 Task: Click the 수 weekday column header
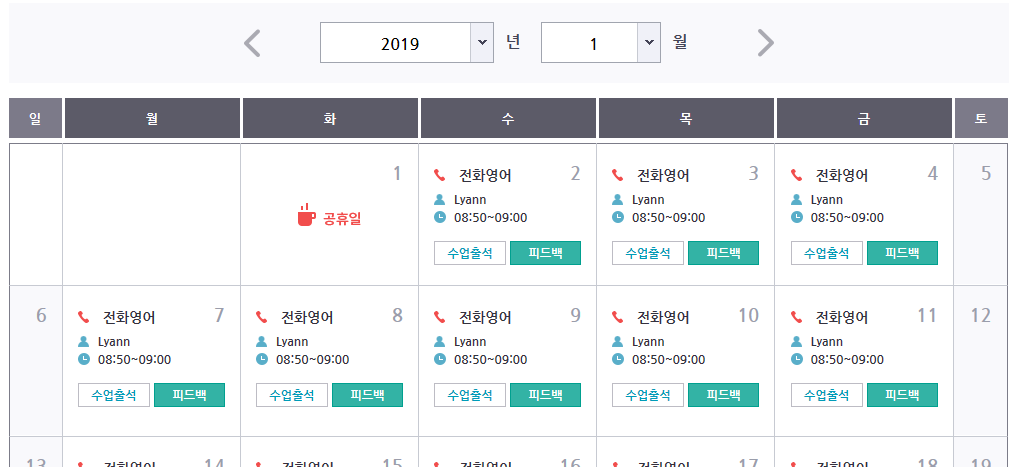point(508,119)
